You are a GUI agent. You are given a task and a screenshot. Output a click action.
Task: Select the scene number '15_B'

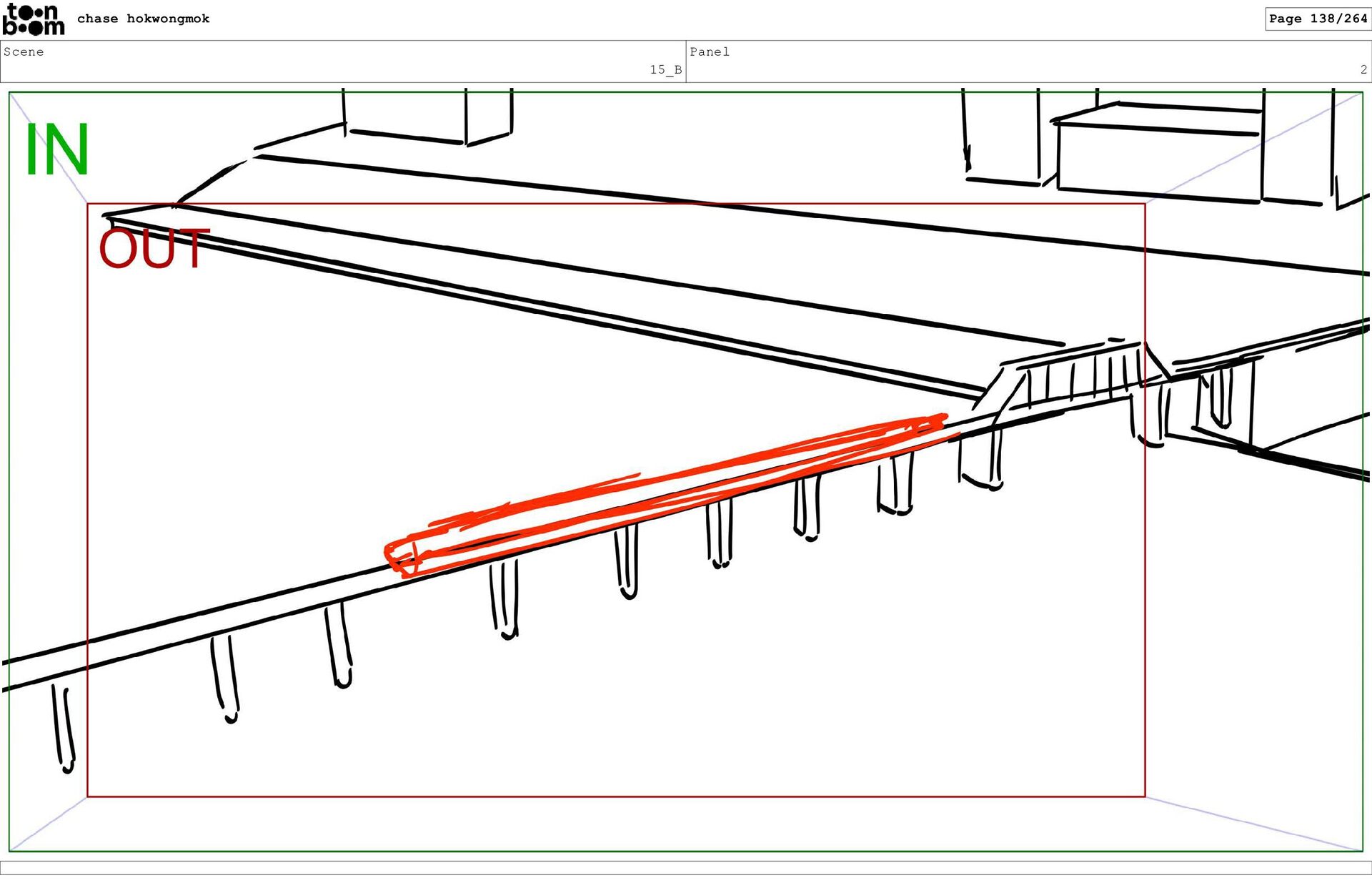pos(665,69)
